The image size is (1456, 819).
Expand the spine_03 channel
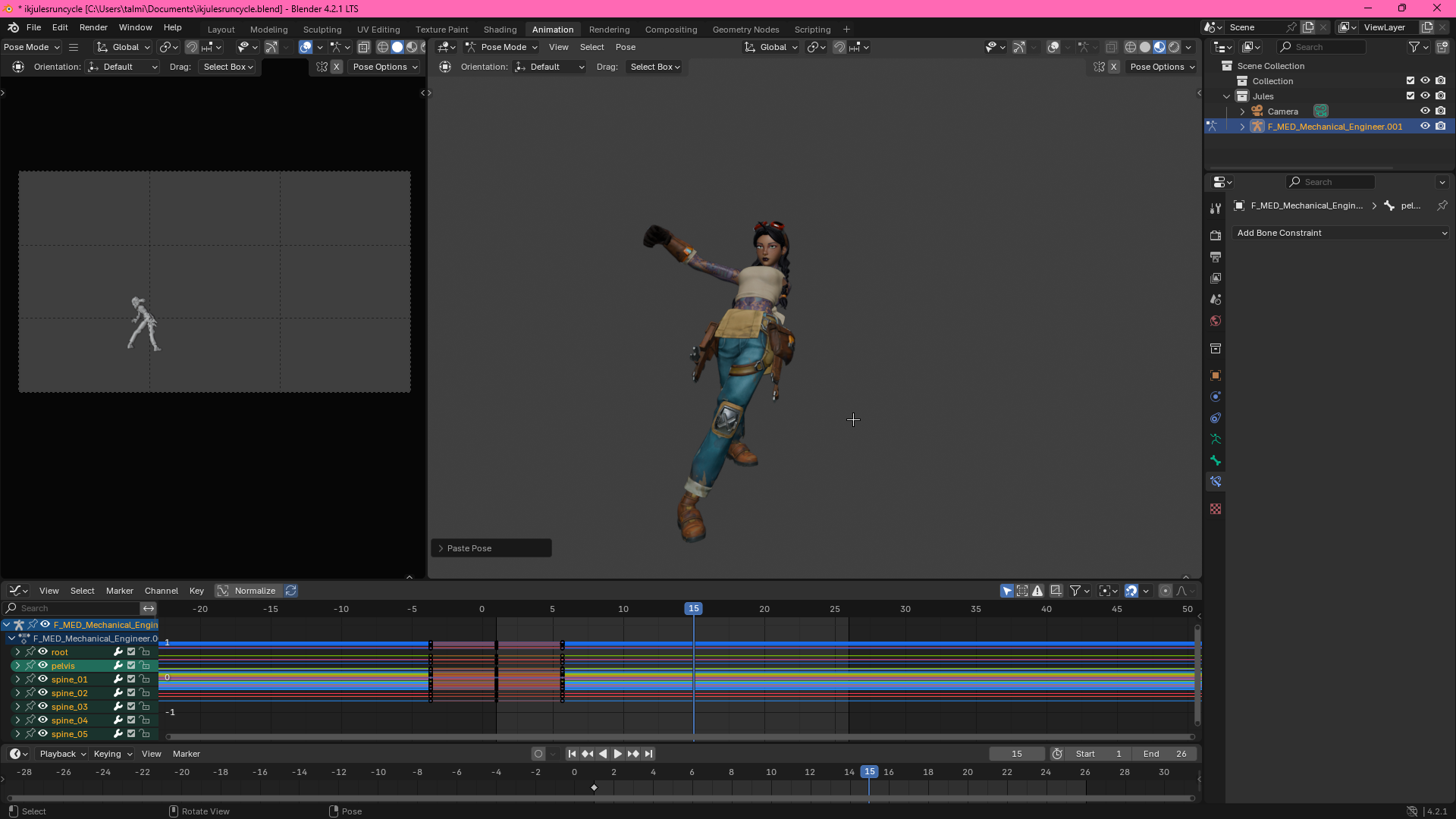(x=17, y=707)
